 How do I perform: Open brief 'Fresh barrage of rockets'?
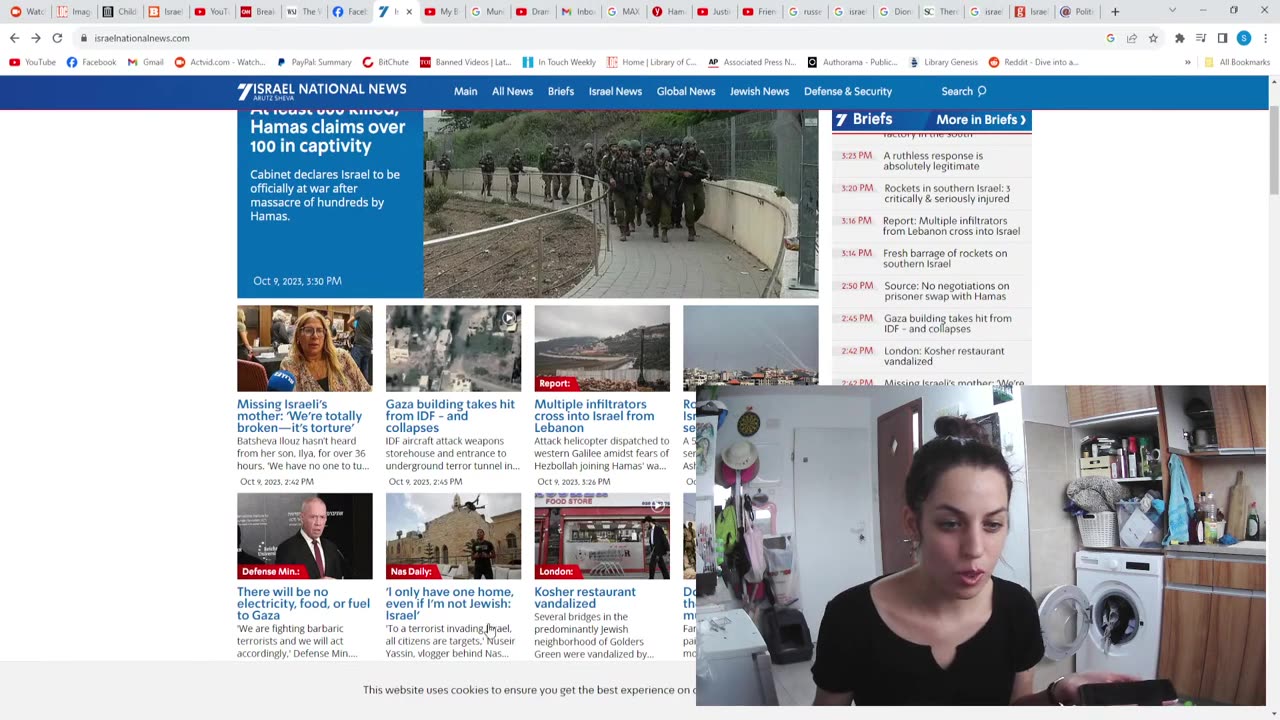tap(945, 258)
